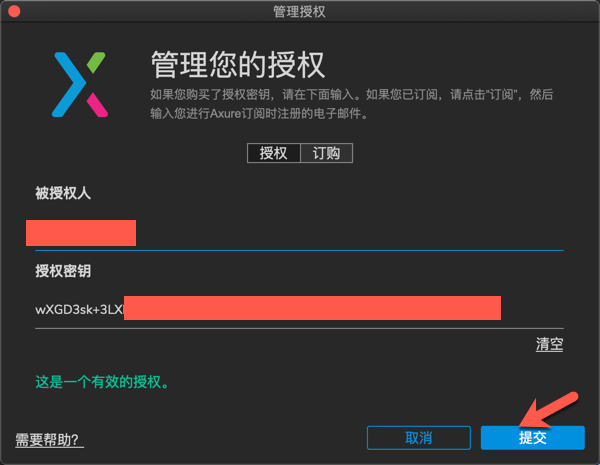Click the red block covering license key
This screenshot has width=600, height=465.
click(x=312, y=308)
